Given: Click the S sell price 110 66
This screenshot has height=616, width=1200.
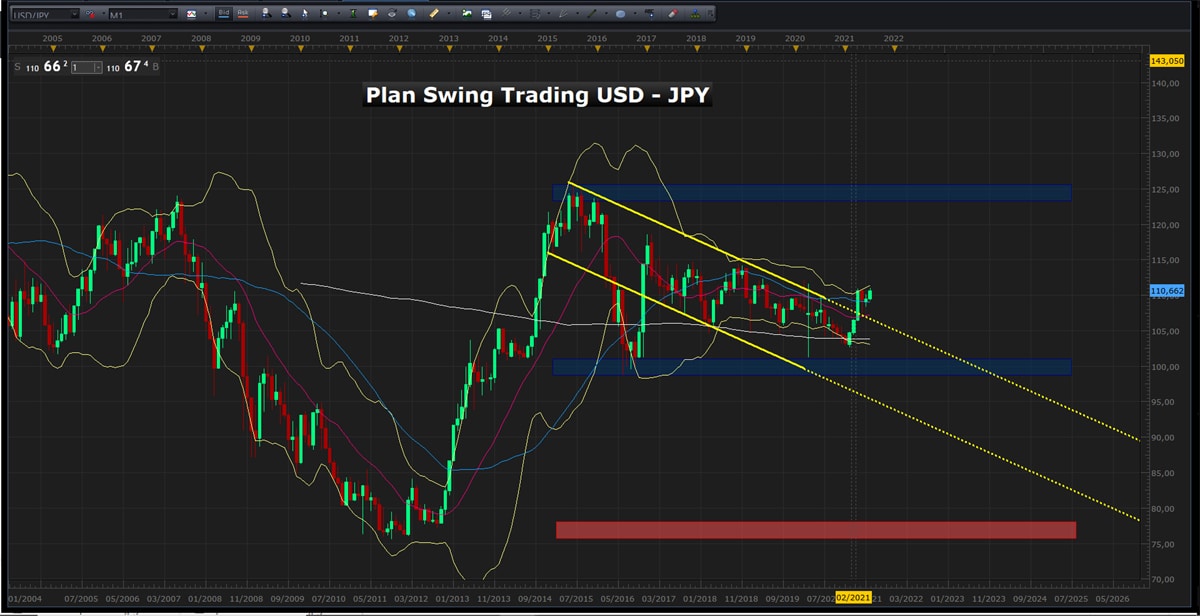Looking at the screenshot, I should pyautogui.click(x=41, y=66).
